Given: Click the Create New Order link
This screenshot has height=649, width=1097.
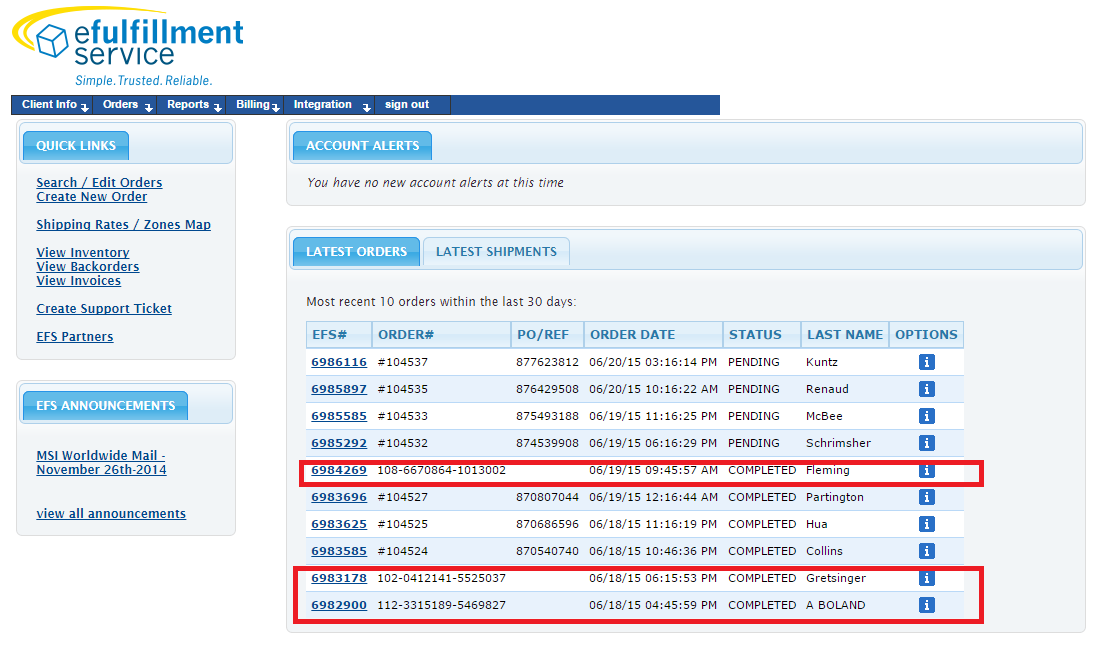Looking at the screenshot, I should coord(92,197).
